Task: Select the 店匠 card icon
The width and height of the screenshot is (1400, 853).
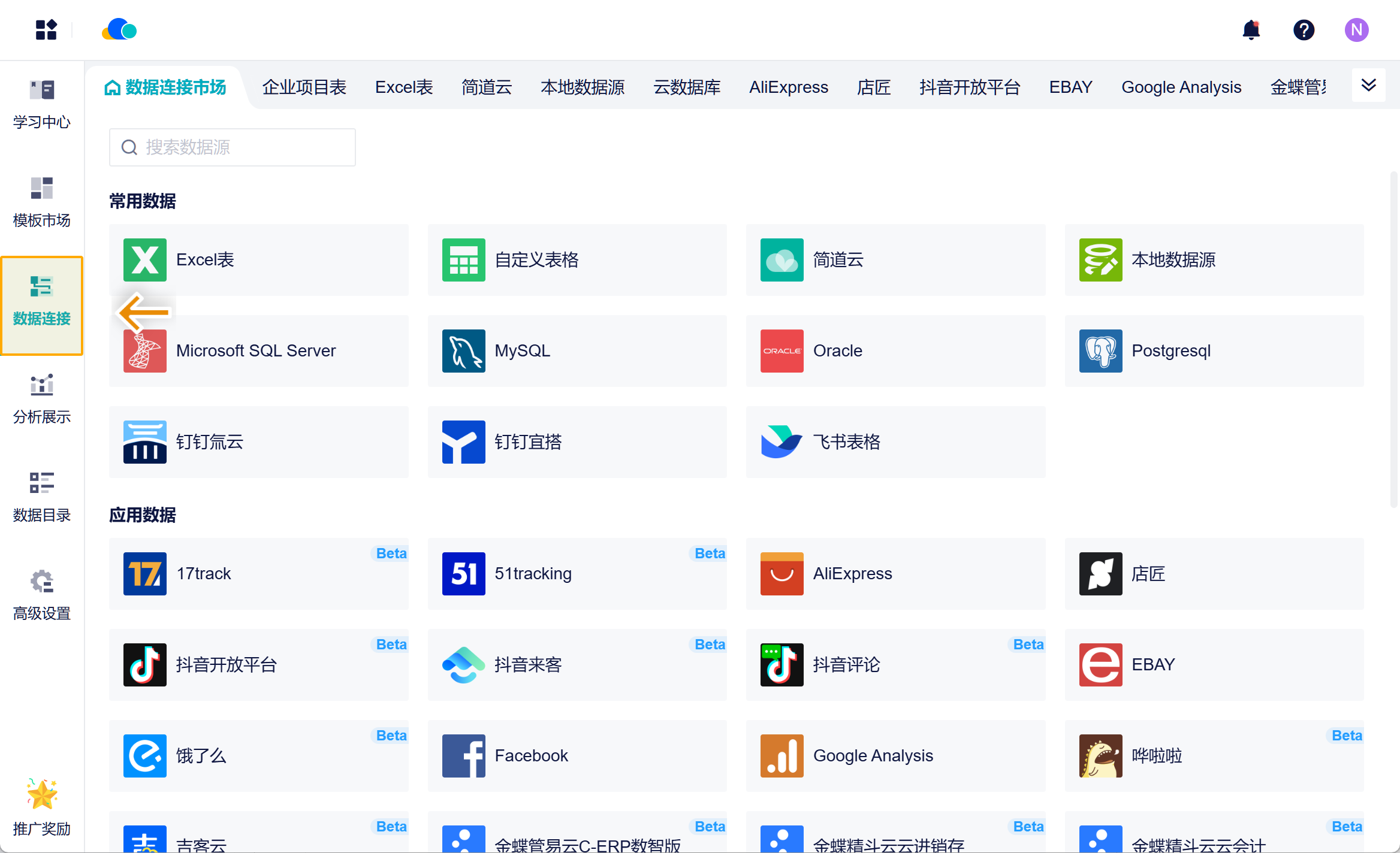Action: click(1101, 574)
